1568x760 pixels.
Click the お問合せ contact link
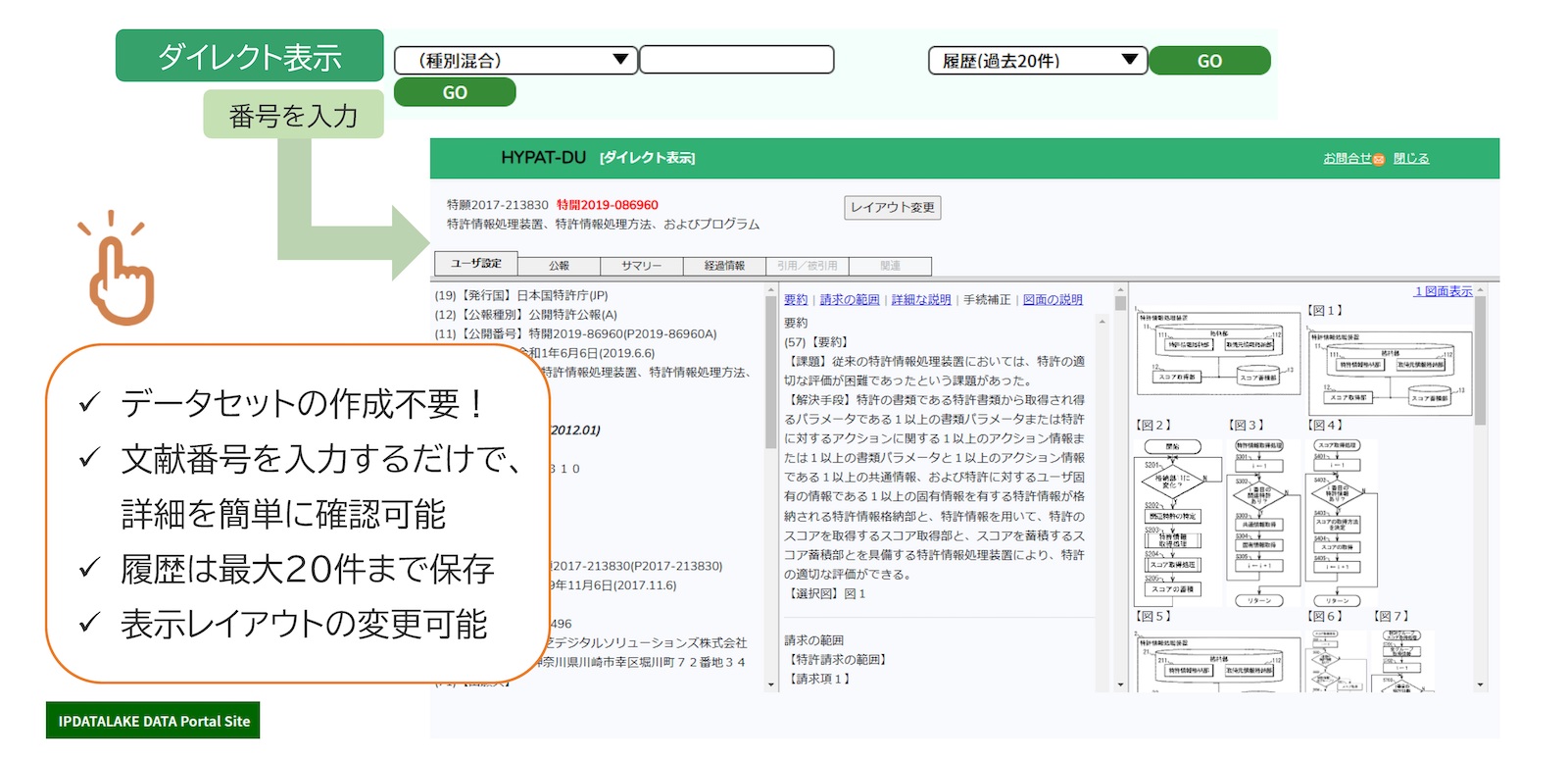pyautogui.click(x=1347, y=158)
